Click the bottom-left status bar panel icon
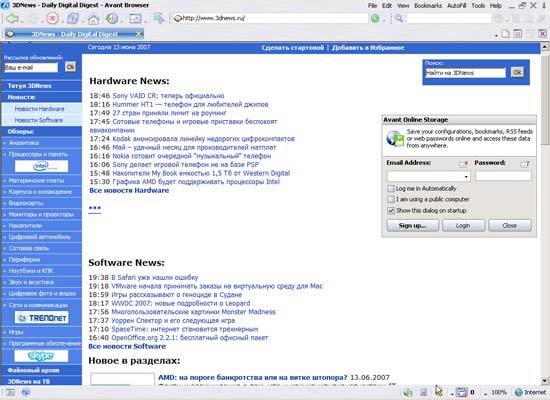 [11, 393]
